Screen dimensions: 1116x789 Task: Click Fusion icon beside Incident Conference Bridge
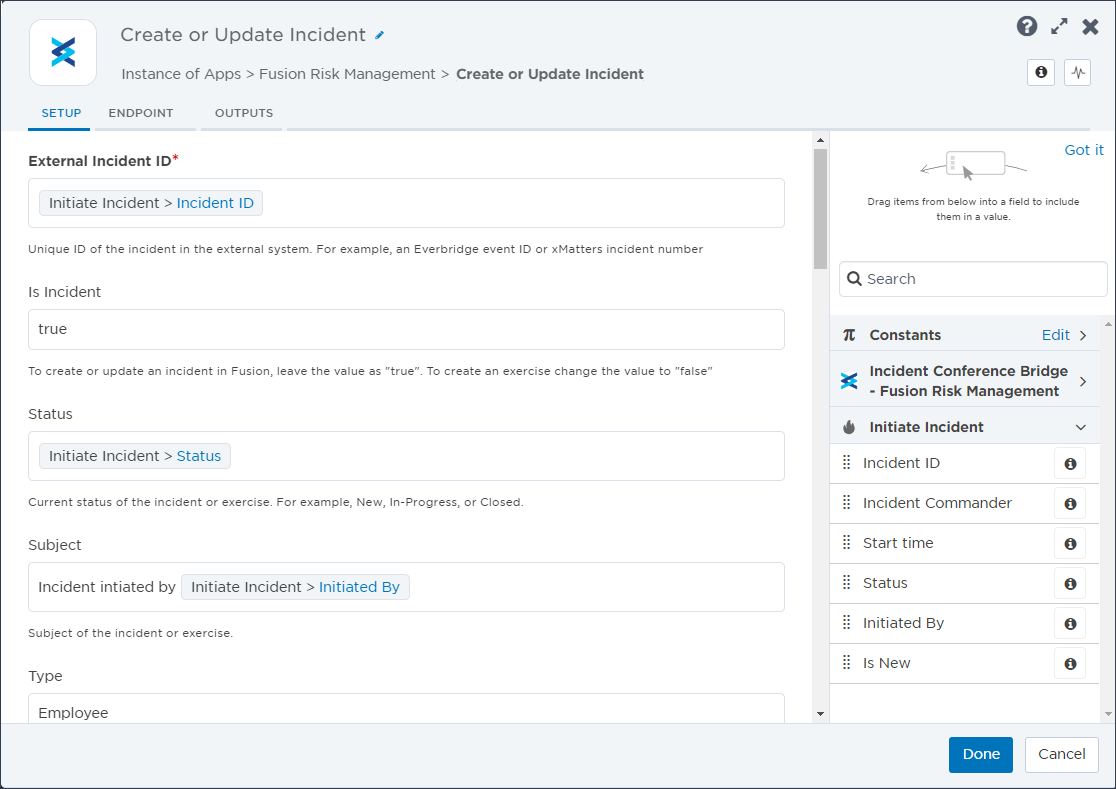(x=849, y=381)
